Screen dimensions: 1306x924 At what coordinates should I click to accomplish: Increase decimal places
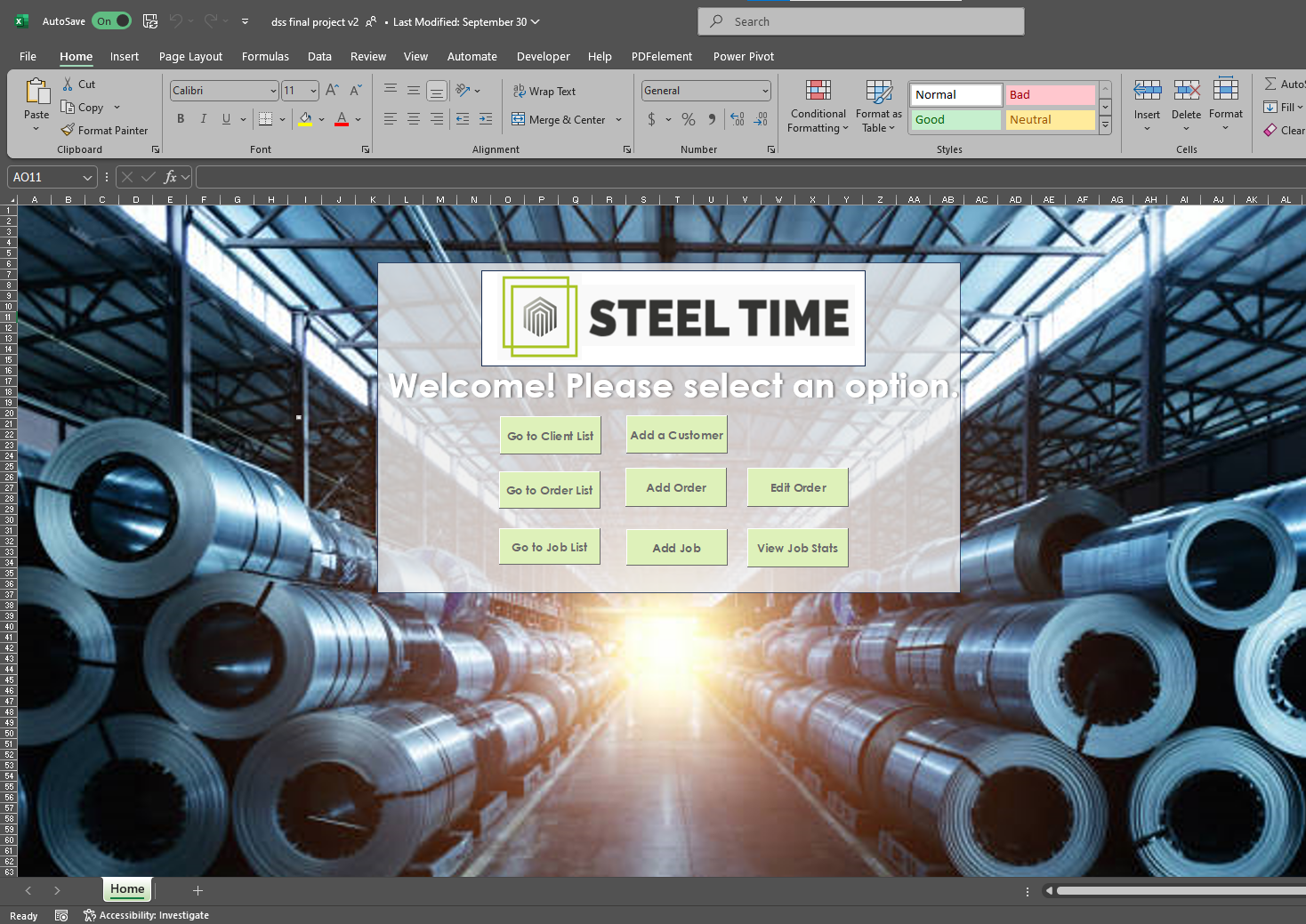point(738,119)
